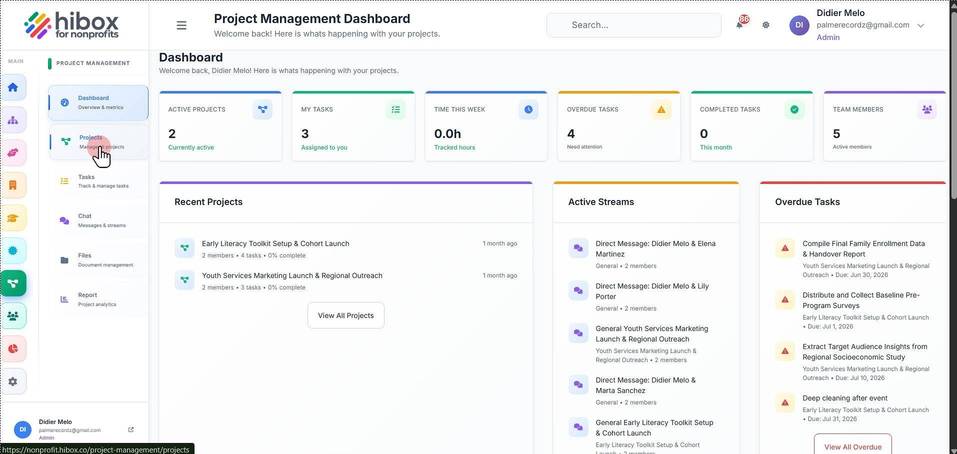Open the Tasks sidebar item
957x454 pixels.
tap(98, 181)
